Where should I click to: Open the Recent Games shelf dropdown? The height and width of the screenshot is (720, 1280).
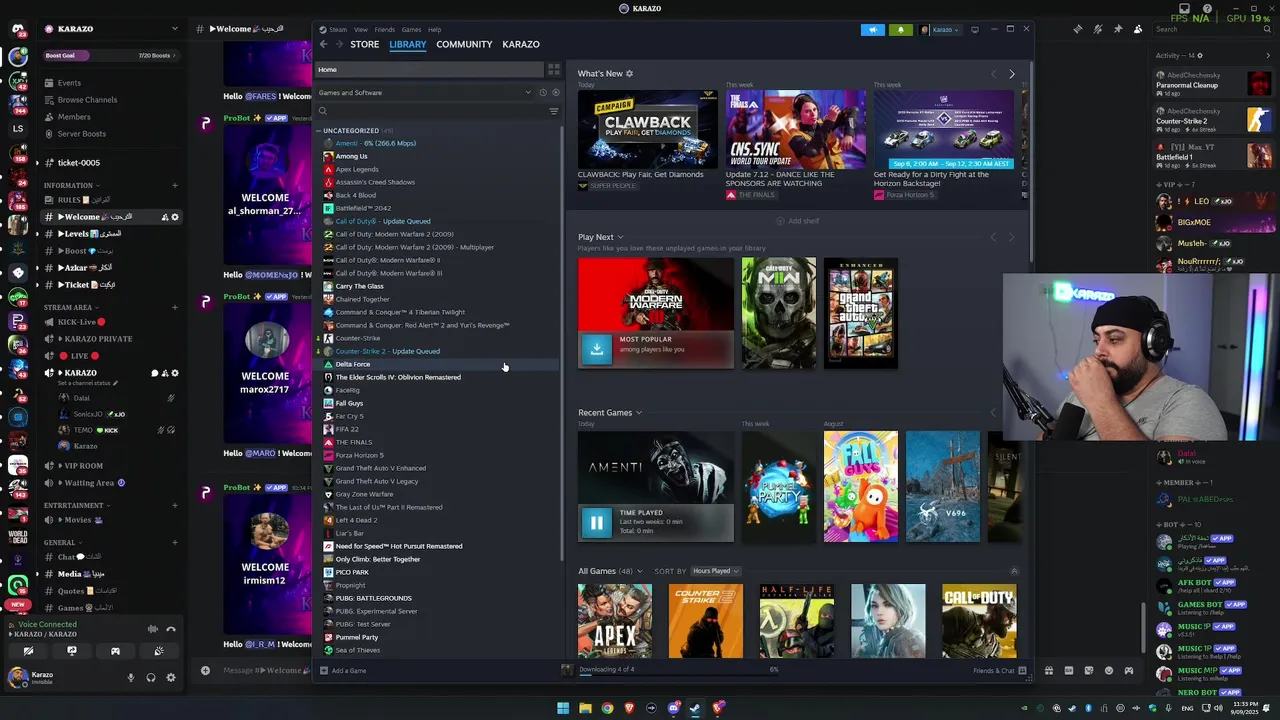639,413
